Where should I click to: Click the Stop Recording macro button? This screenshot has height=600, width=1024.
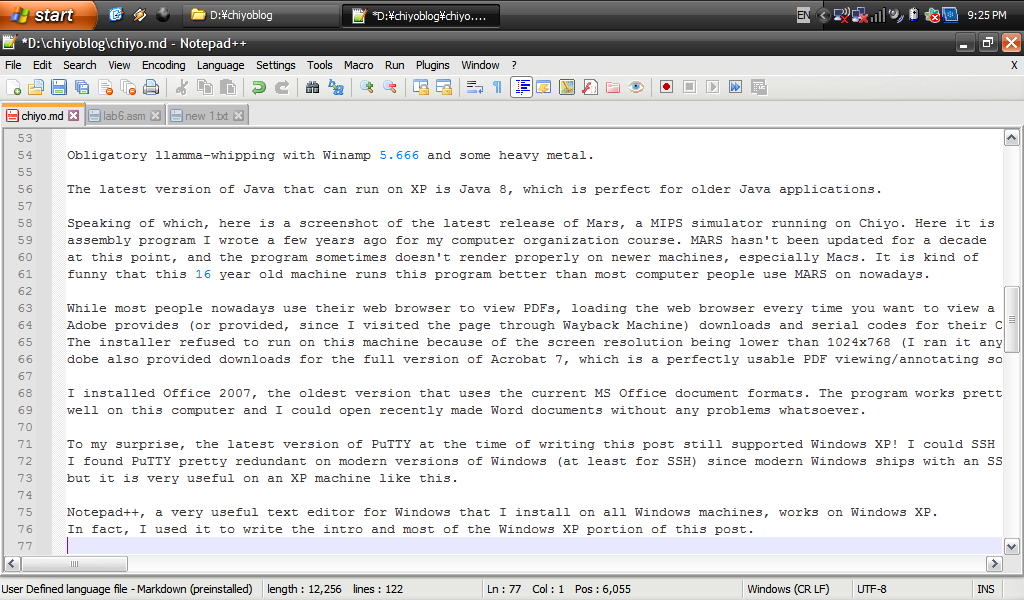(689, 87)
